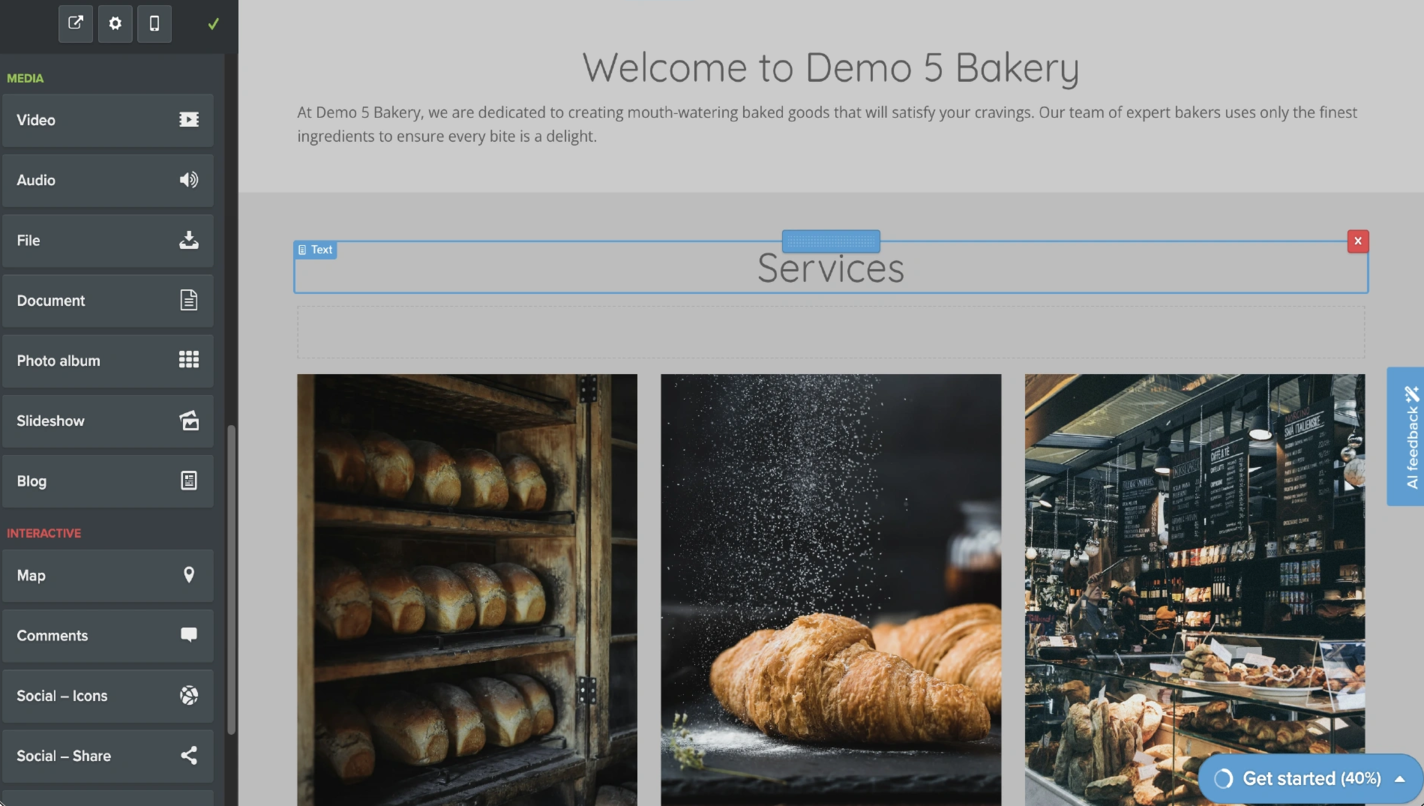Click the Text element label badge
The height and width of the screenshot is (806, 1424).
pos(316,250)
